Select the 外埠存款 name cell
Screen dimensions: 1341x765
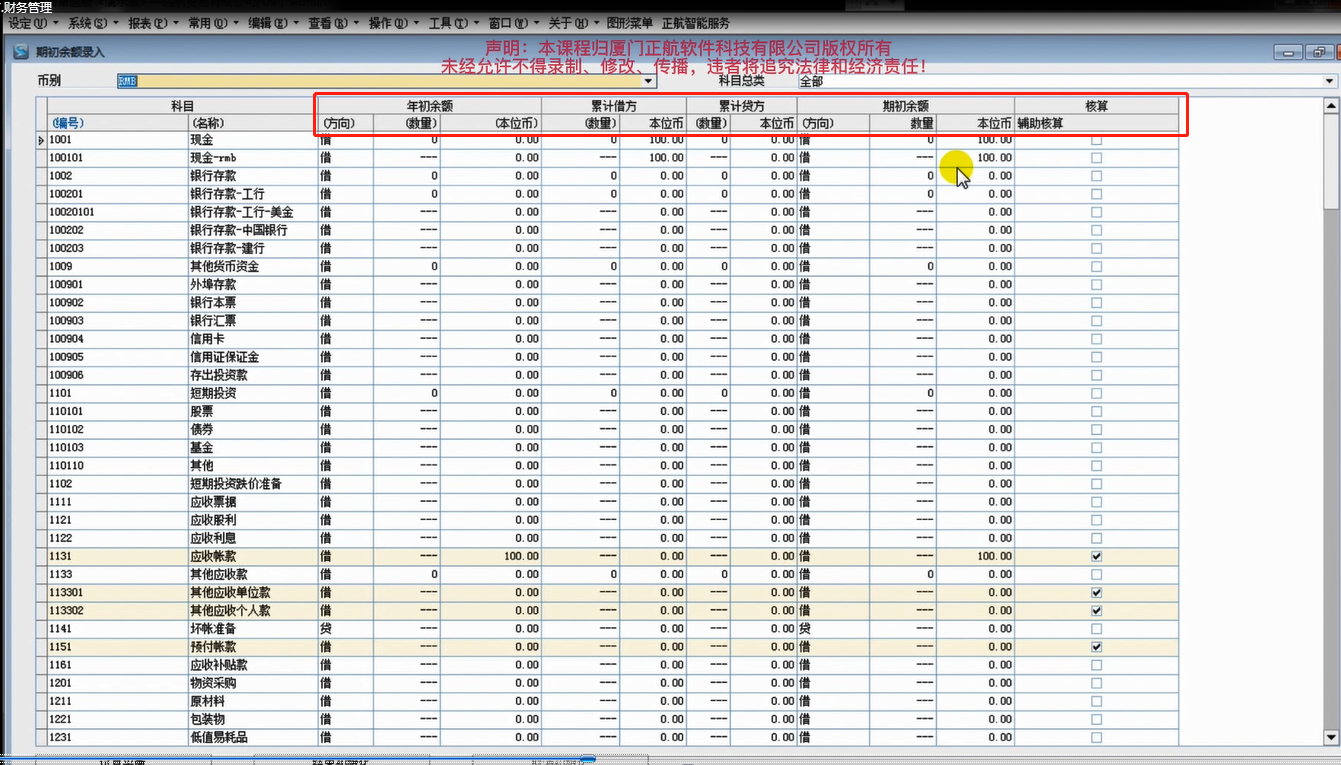tap(253, 285)
